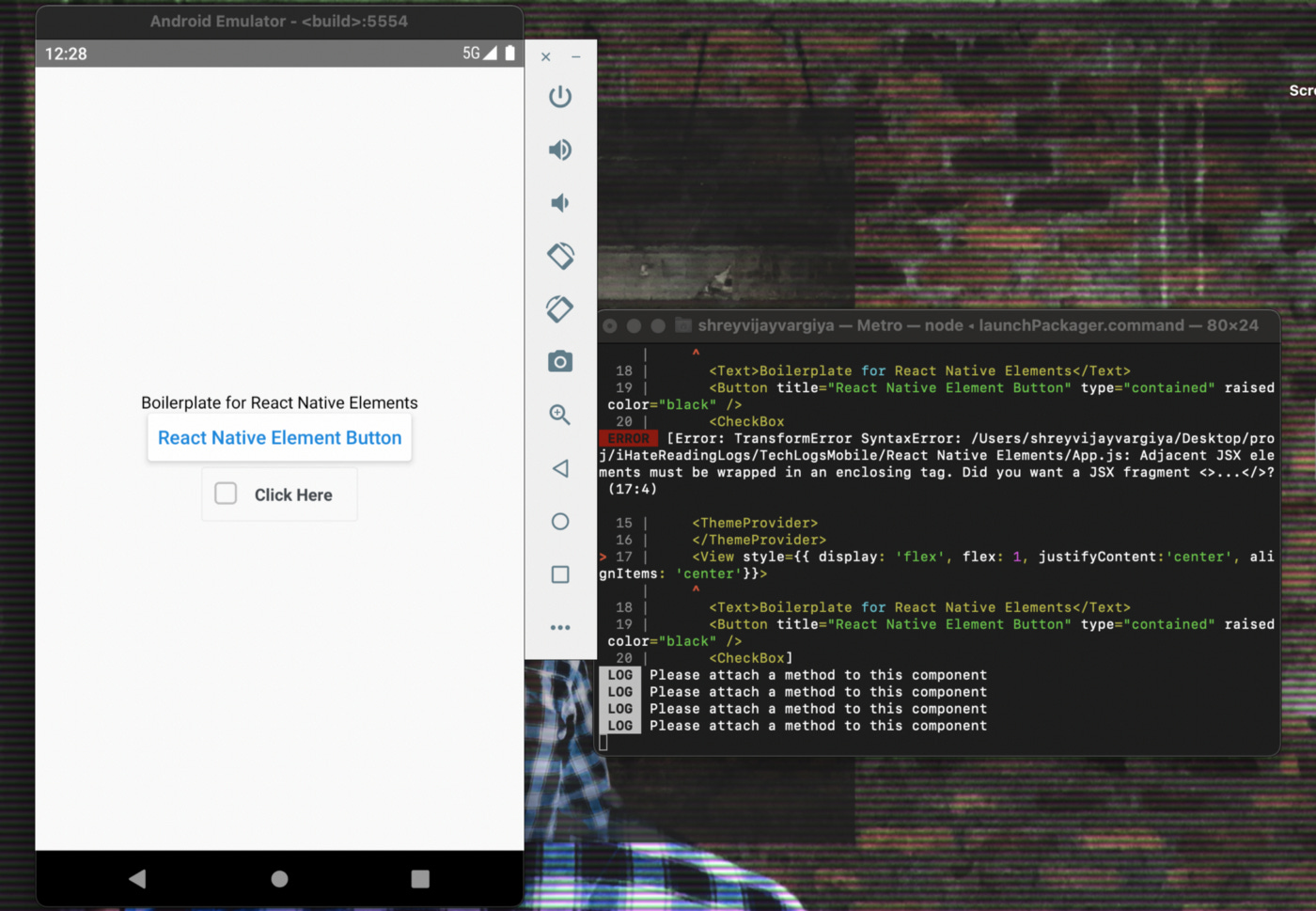Open extended controls via three dots
Screen dimensions: 1316x911
pyautogui.click(x=560, y=627)
